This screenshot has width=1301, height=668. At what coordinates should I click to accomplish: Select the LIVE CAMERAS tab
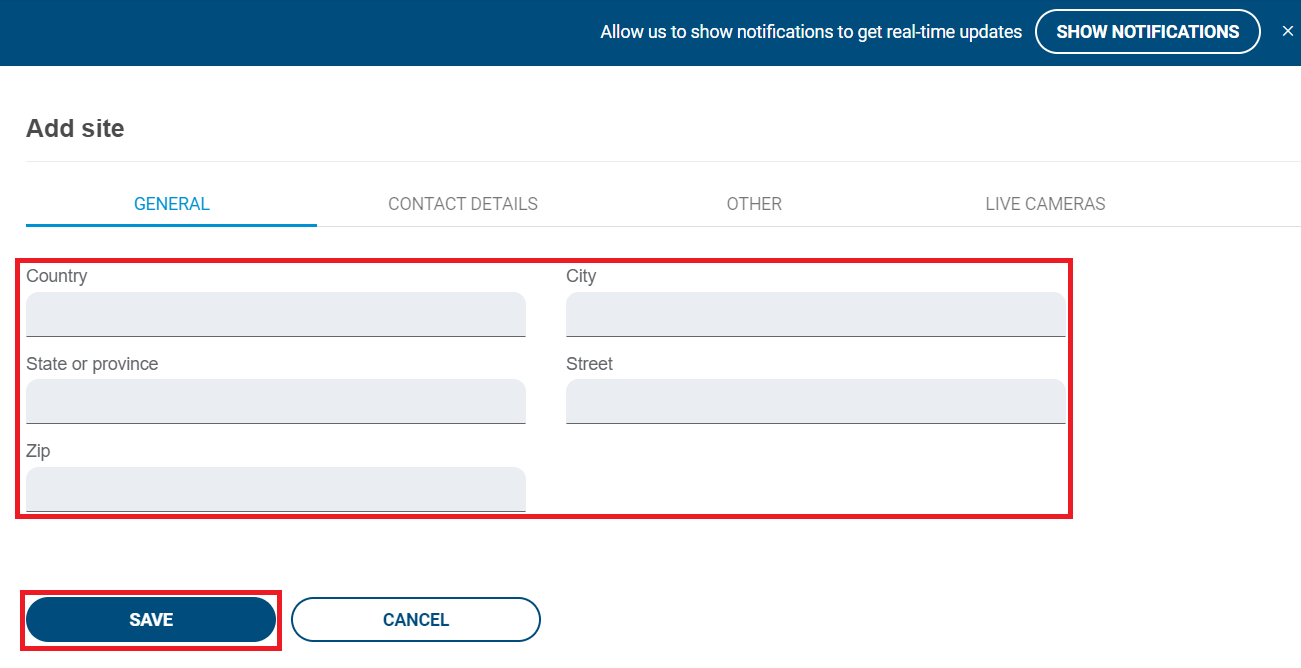(x=1045, y=204)
